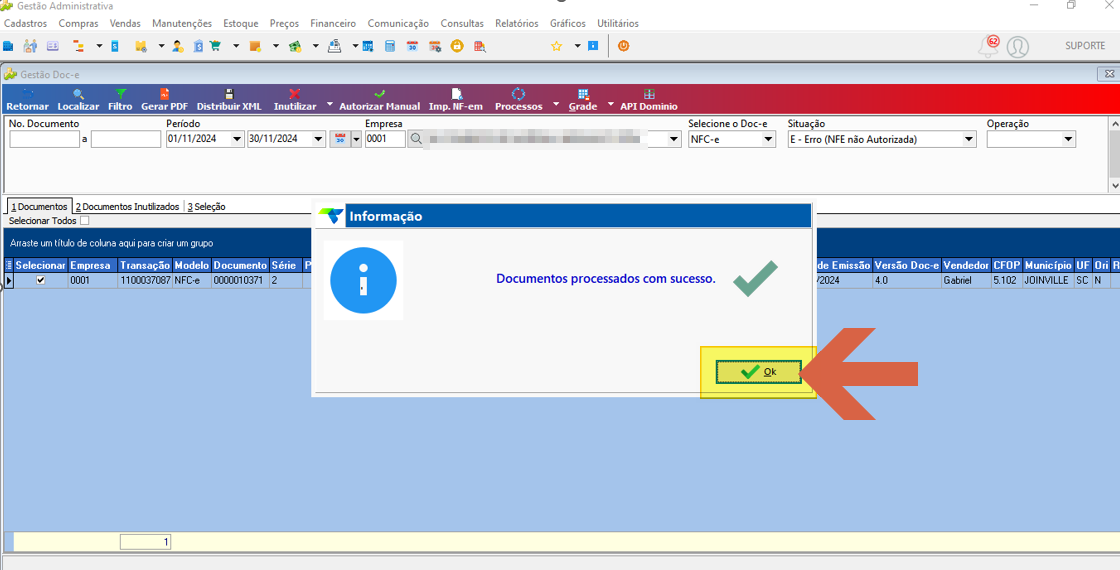Expand the Grade dropdown arrow

pyautogui.click(x=610, y=104)
